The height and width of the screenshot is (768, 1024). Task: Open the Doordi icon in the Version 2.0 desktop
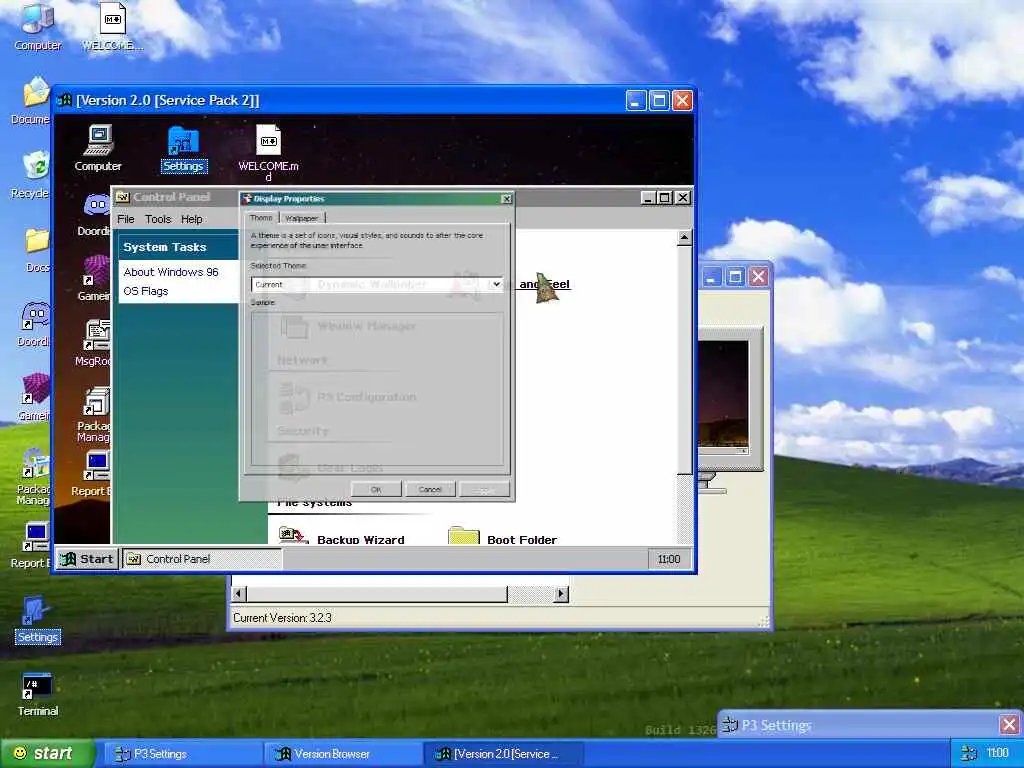click(x=95, y=215)
